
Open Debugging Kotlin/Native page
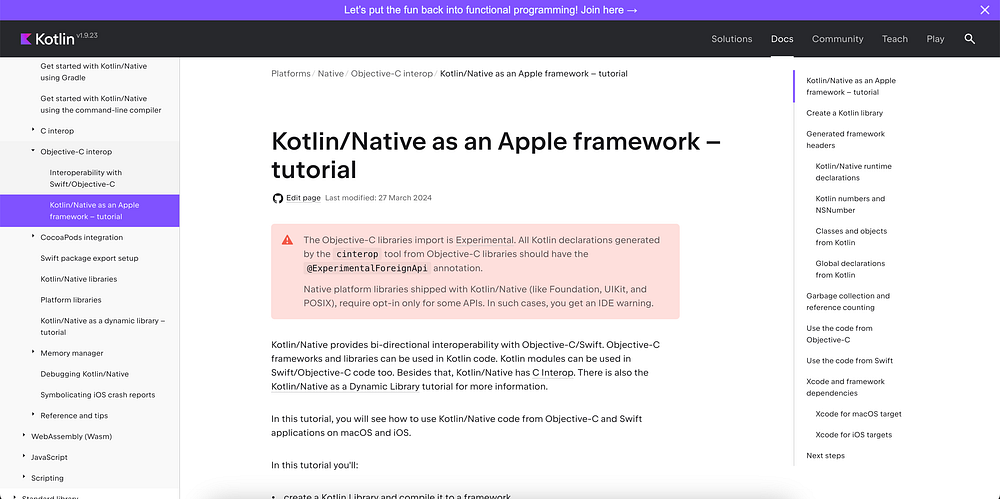84,374
